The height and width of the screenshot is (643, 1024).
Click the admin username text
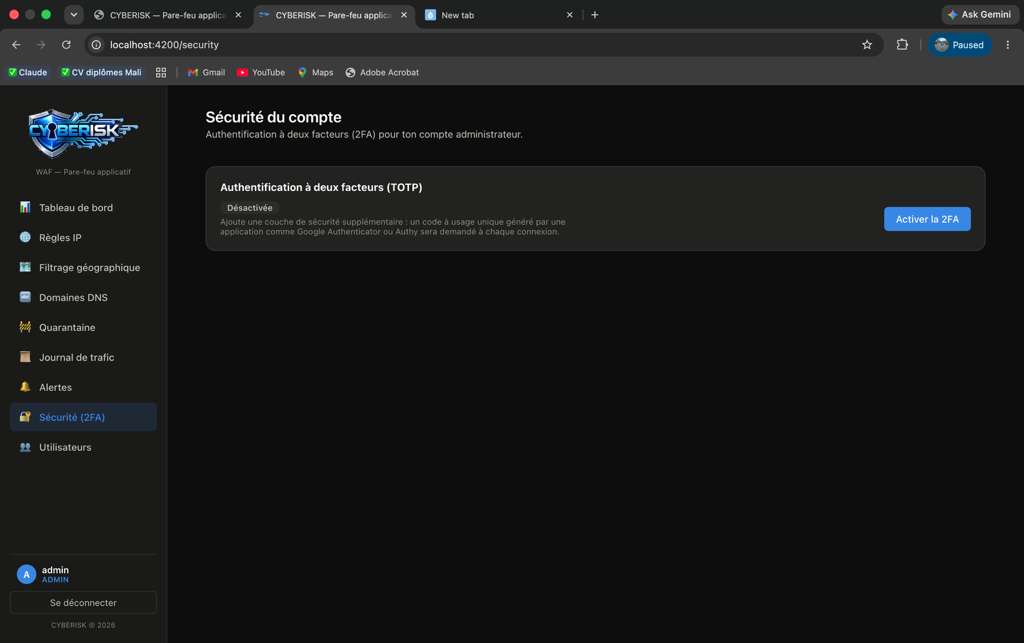point(55,570)
